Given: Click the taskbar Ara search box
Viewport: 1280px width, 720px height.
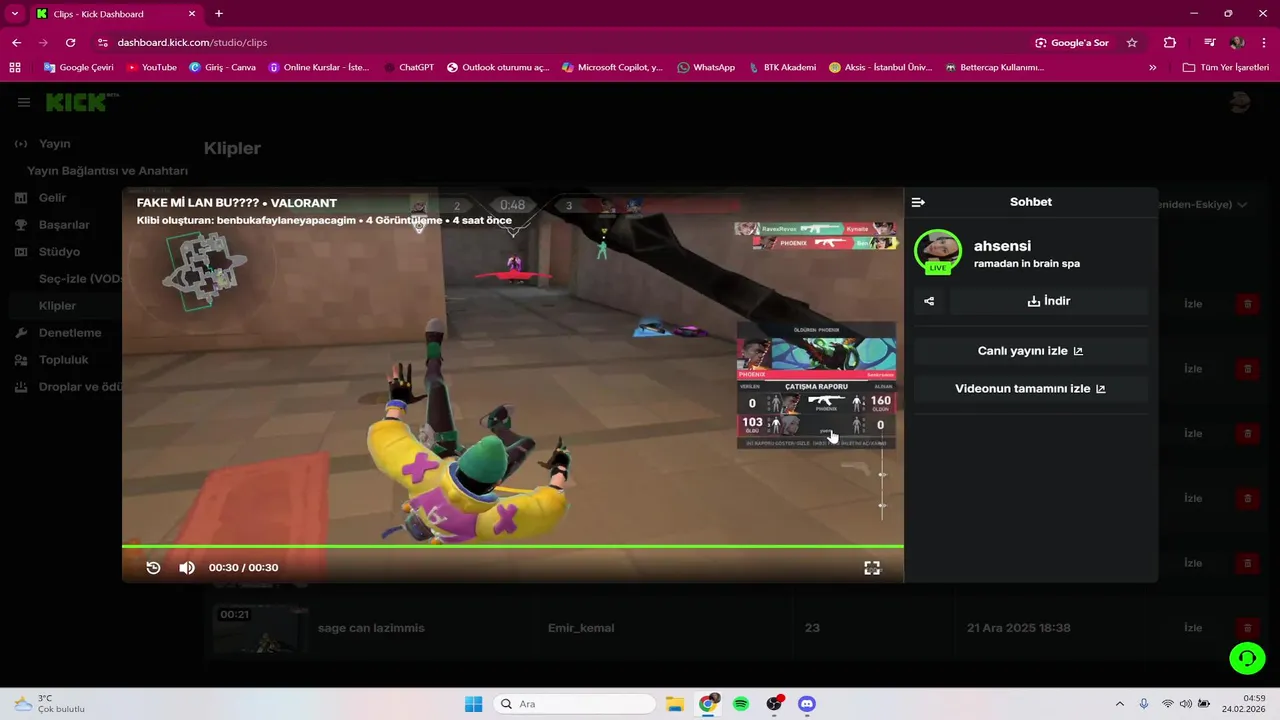Looking at the screenshot, I should (x=575, y=704).
